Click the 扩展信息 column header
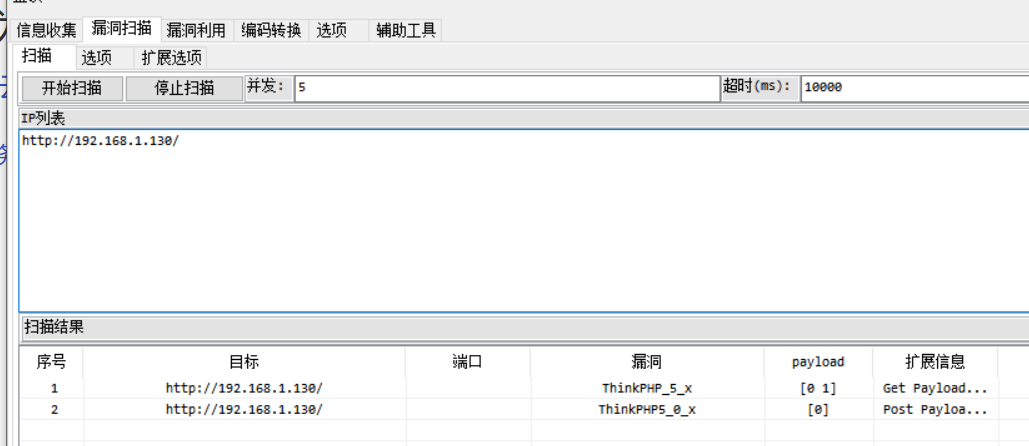This screenshot has height=446, width=1029. 935,361
